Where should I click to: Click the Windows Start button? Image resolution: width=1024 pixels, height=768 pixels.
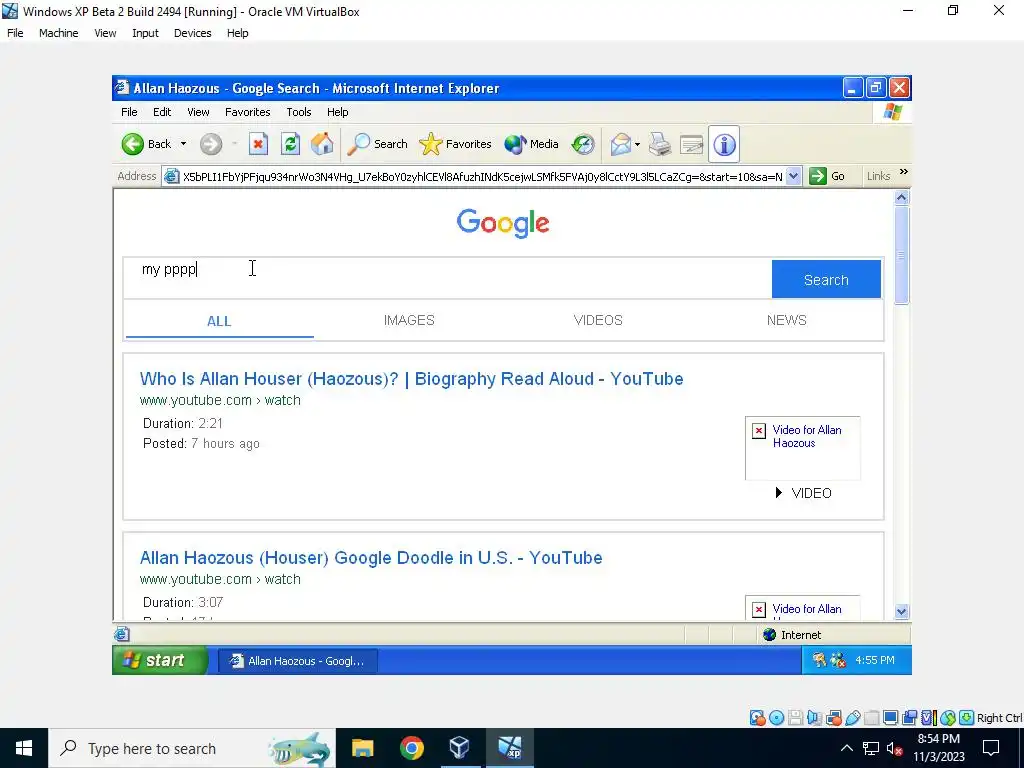coord(24,748)
